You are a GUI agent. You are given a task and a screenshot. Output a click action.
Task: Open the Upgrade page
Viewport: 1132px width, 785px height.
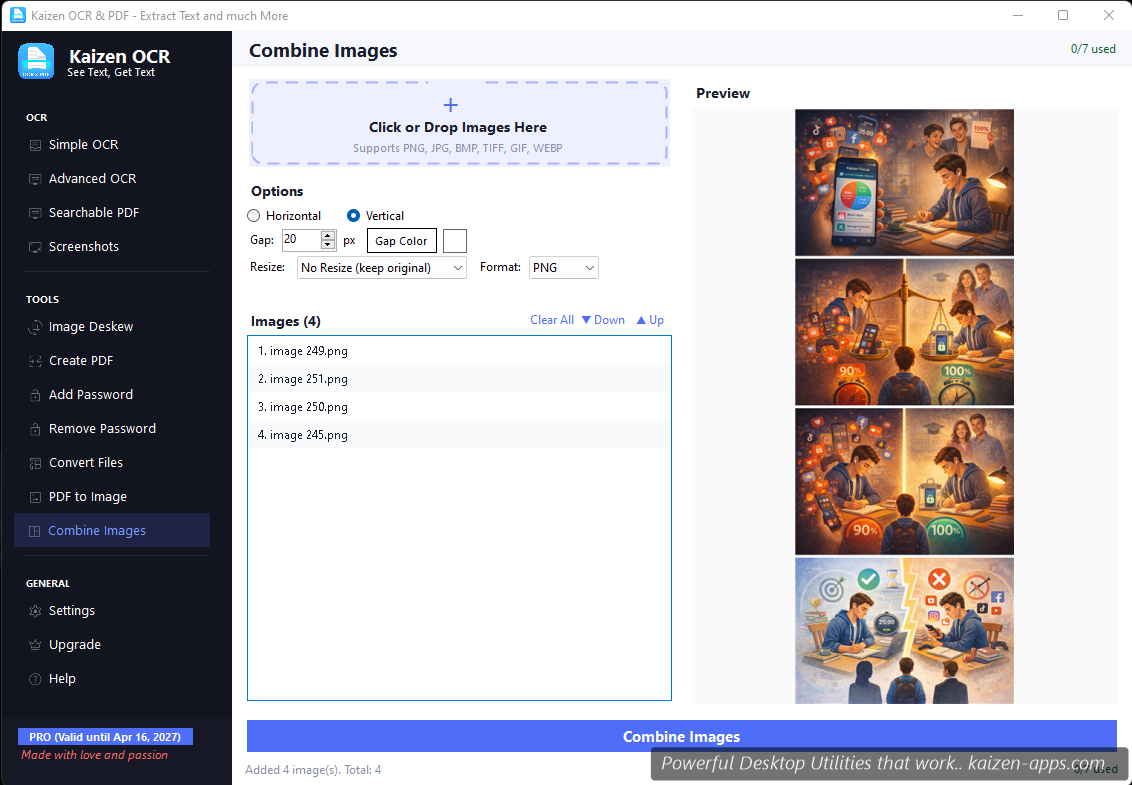coord(72,644)
